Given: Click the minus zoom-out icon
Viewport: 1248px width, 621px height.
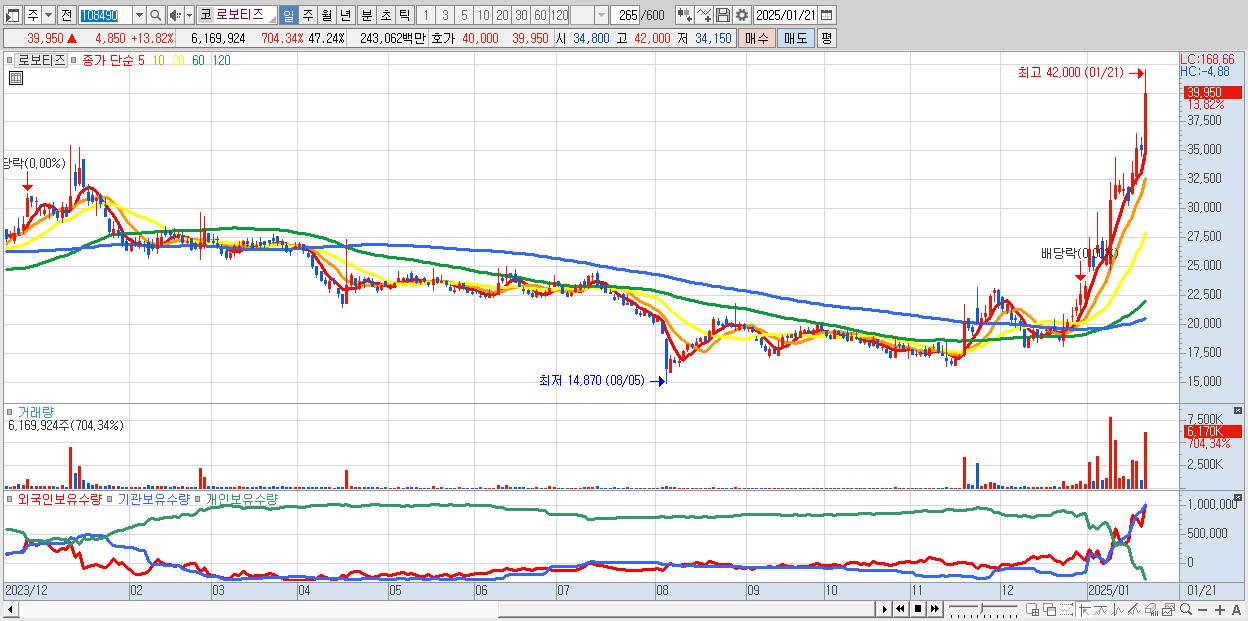Looking at the screenshot, I should 1202,610.
